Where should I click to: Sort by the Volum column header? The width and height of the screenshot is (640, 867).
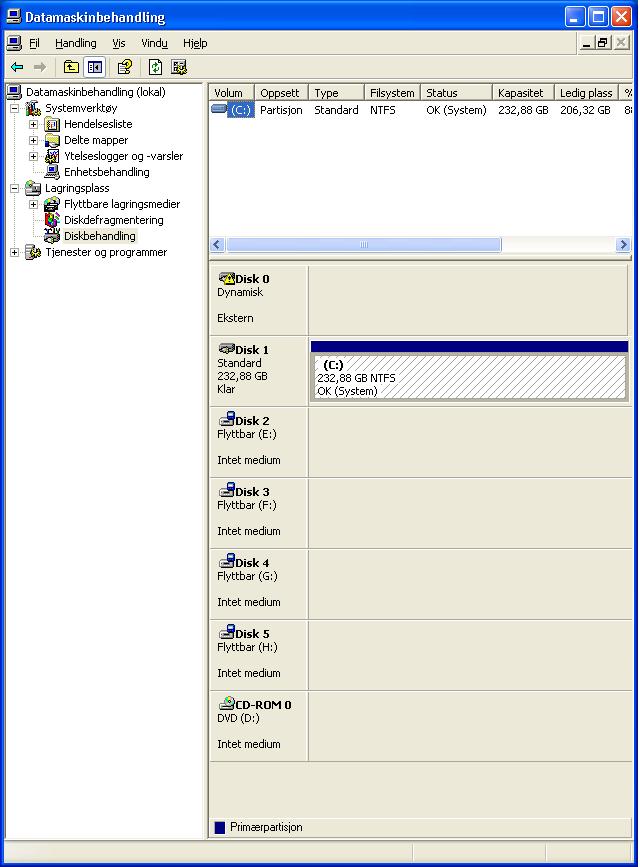tap(232, 92)
